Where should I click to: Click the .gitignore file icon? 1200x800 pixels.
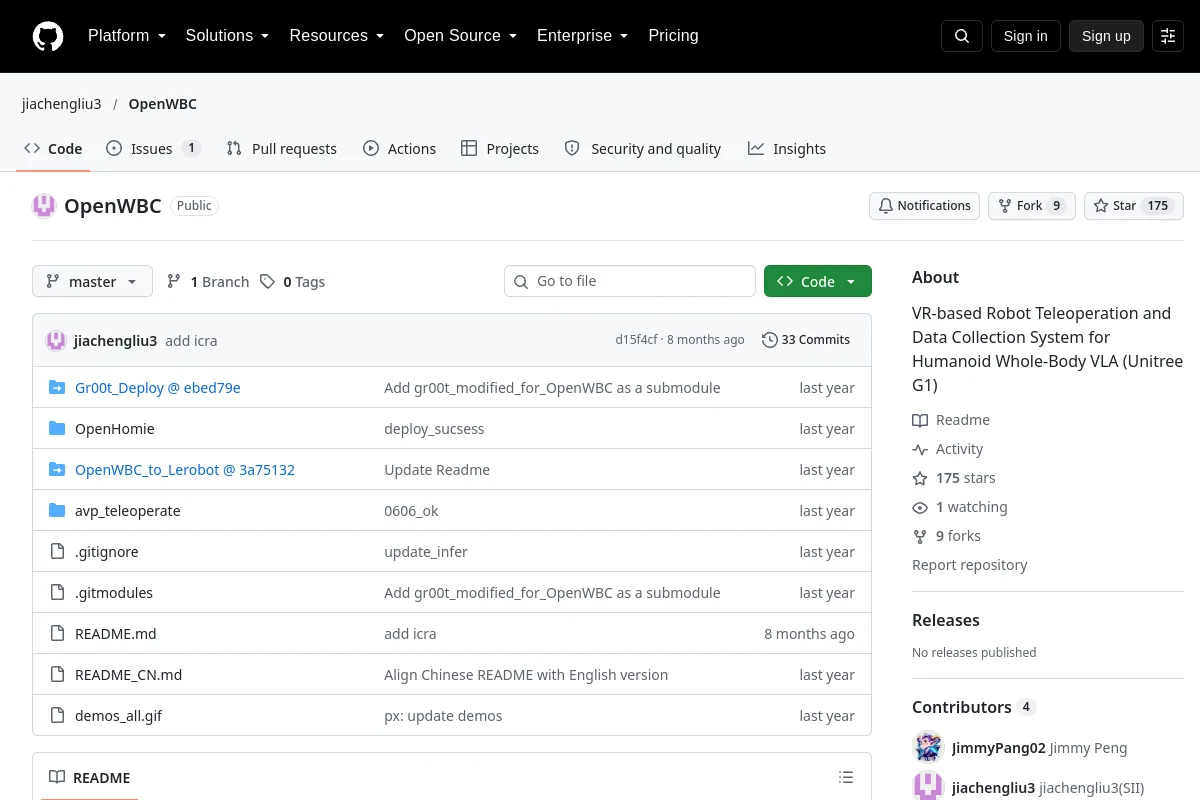57,552
